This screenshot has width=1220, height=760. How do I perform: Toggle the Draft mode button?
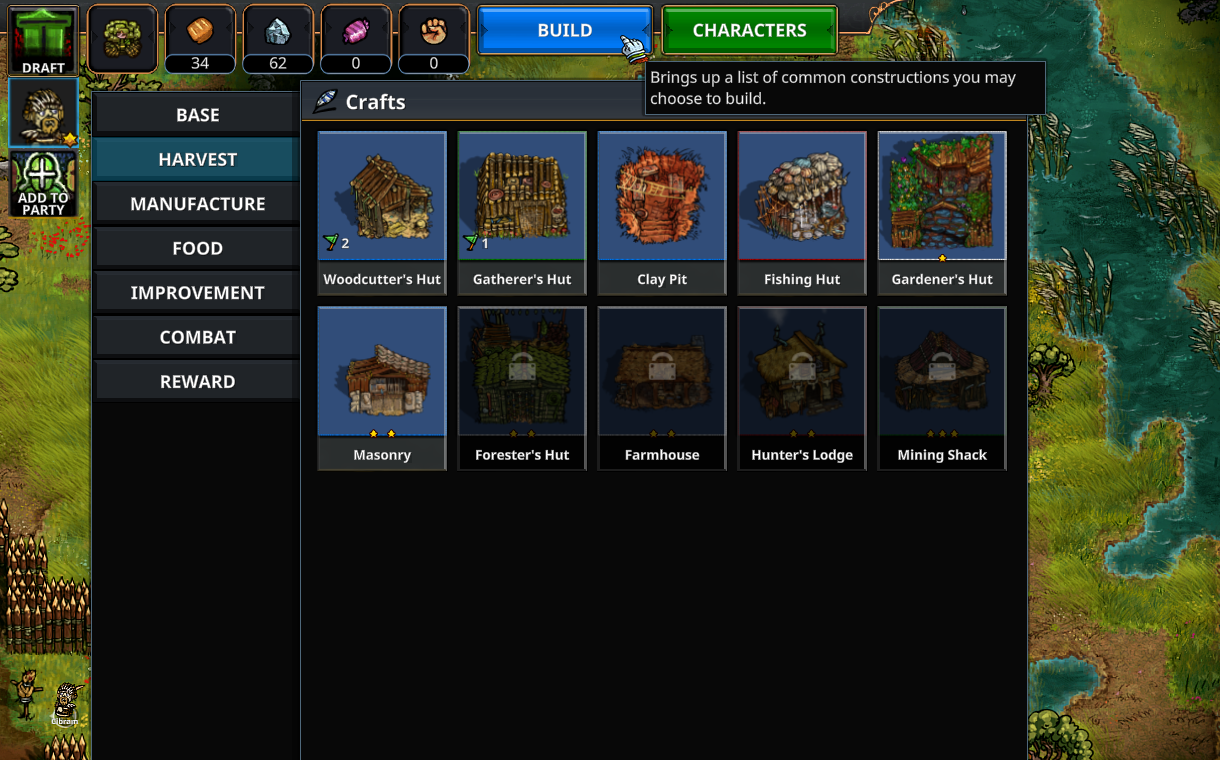point(43,41)
